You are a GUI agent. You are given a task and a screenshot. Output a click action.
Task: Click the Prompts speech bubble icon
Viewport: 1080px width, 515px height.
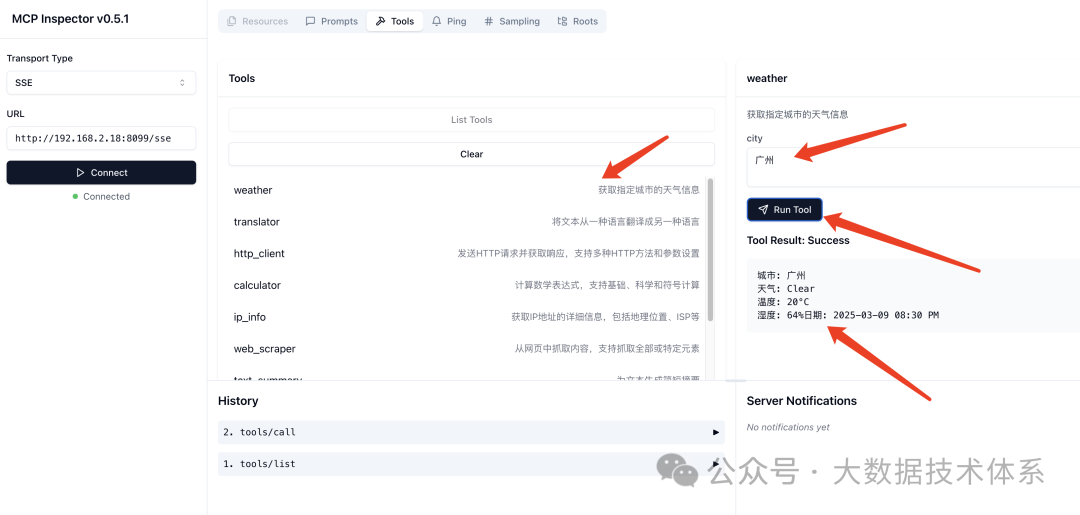click(311, 21)
